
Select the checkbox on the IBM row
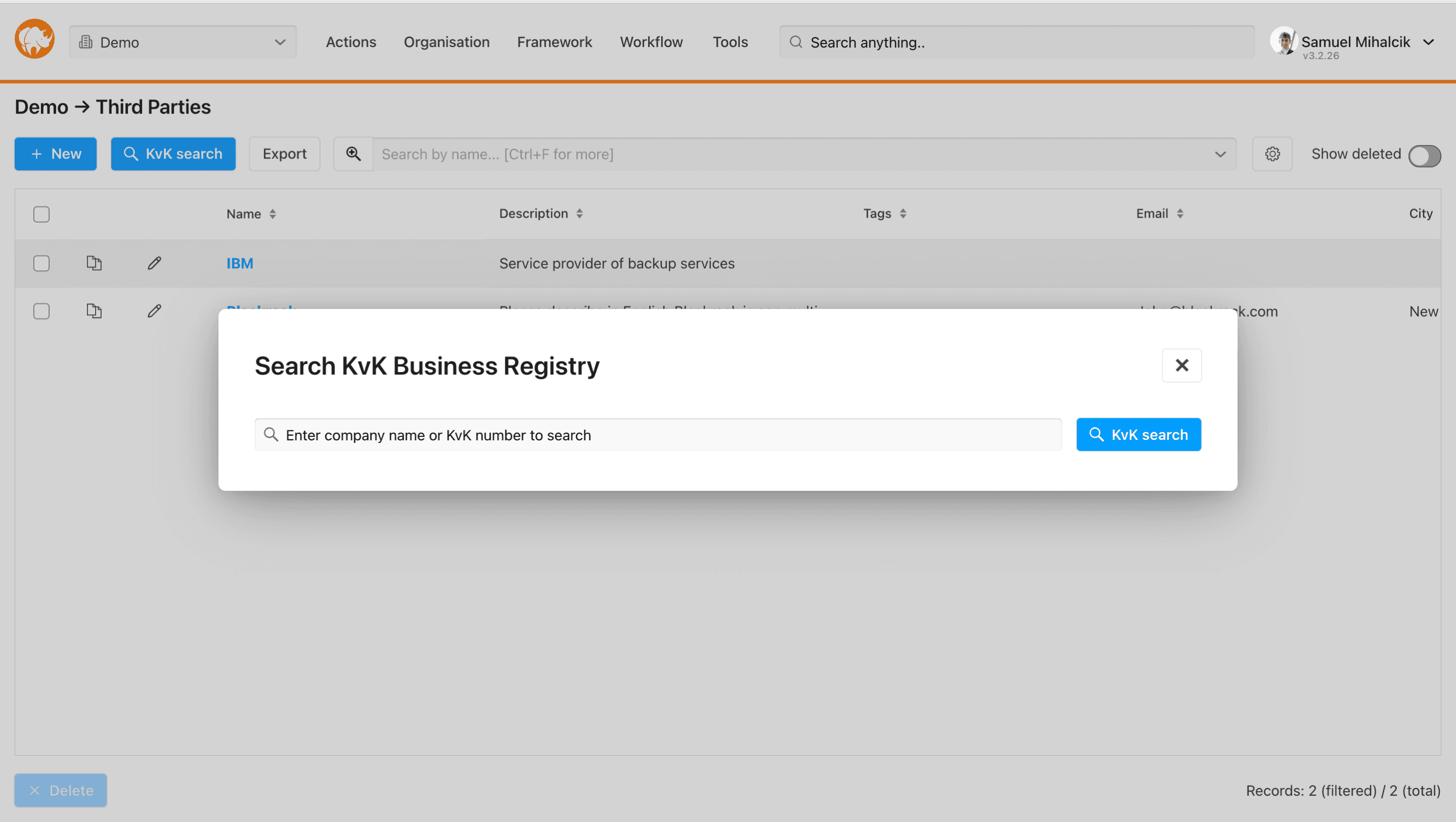click(x=41, y=263)
